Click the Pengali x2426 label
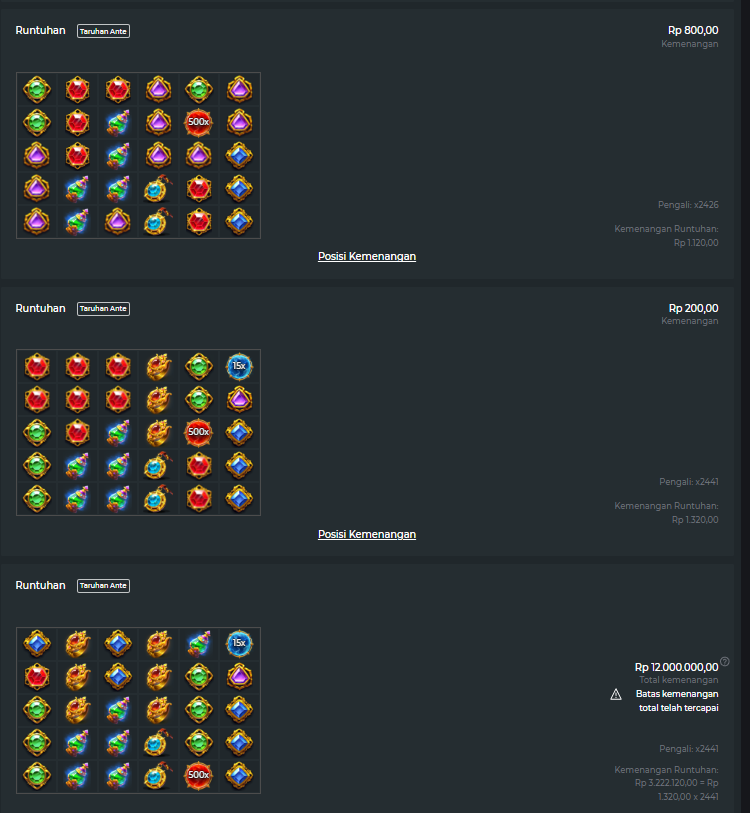 coord(688,205)
